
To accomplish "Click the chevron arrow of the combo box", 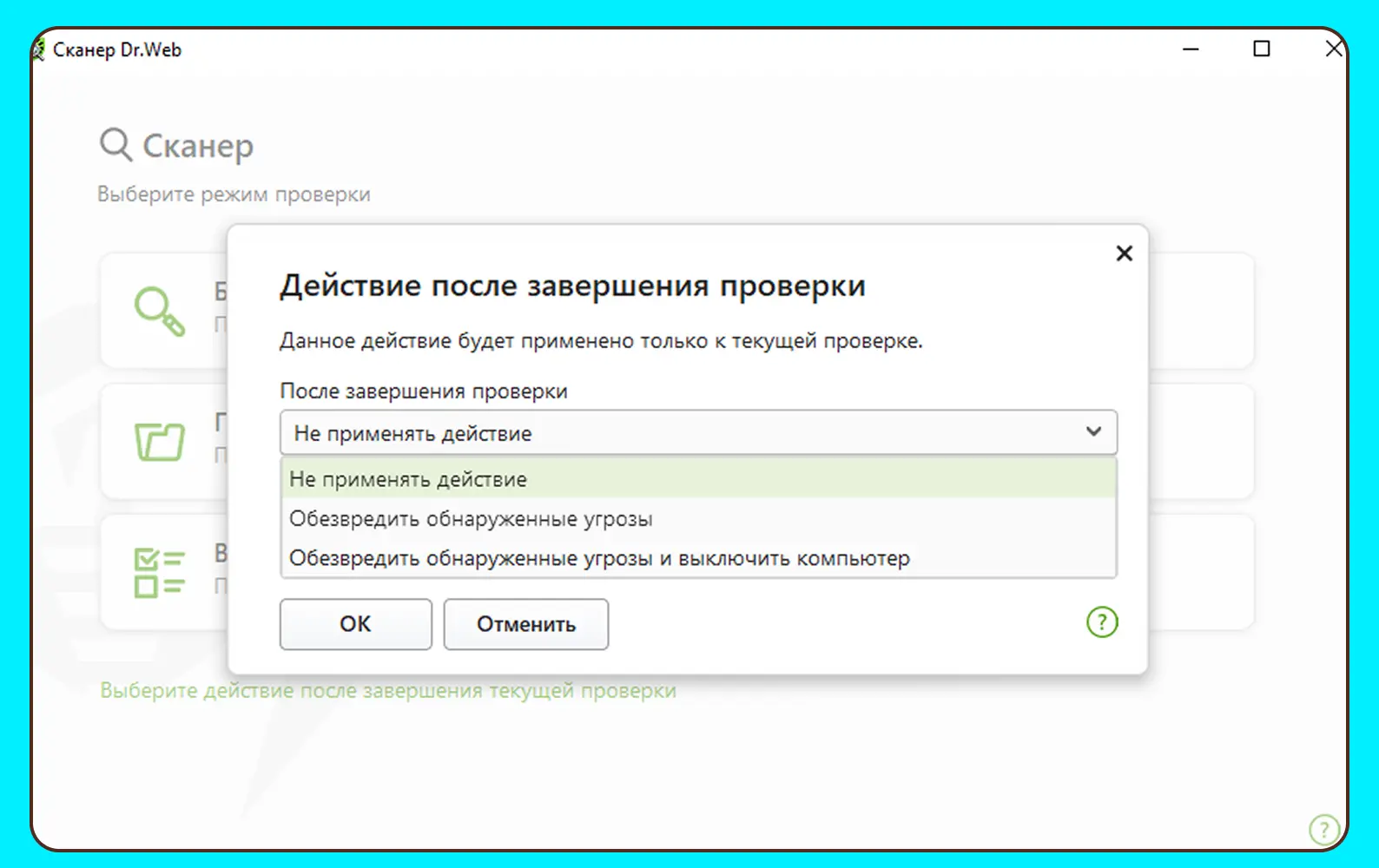I will pyautogui.click(x=1093, y=432).
